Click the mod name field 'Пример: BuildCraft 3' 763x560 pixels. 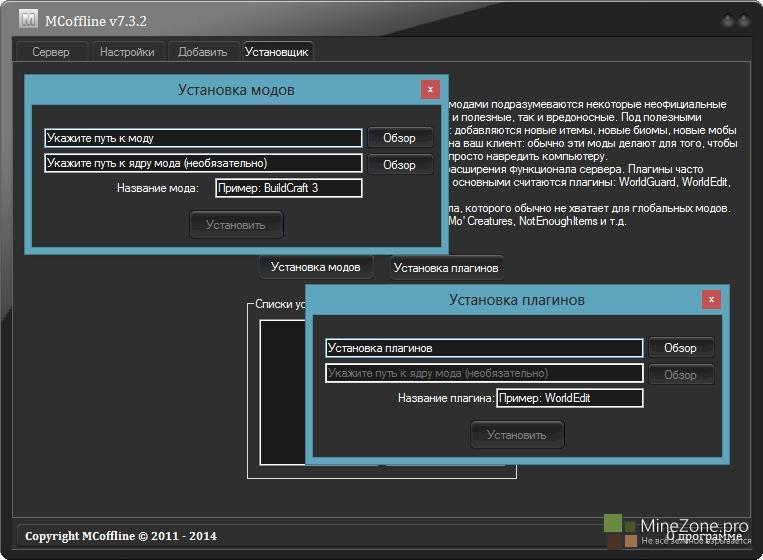(288, 188)
